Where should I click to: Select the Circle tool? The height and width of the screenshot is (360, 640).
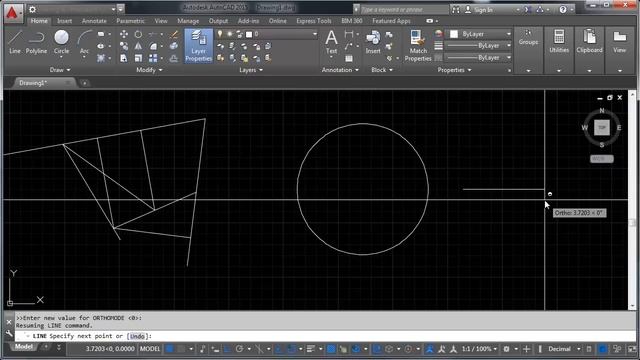tap(61, 42)
